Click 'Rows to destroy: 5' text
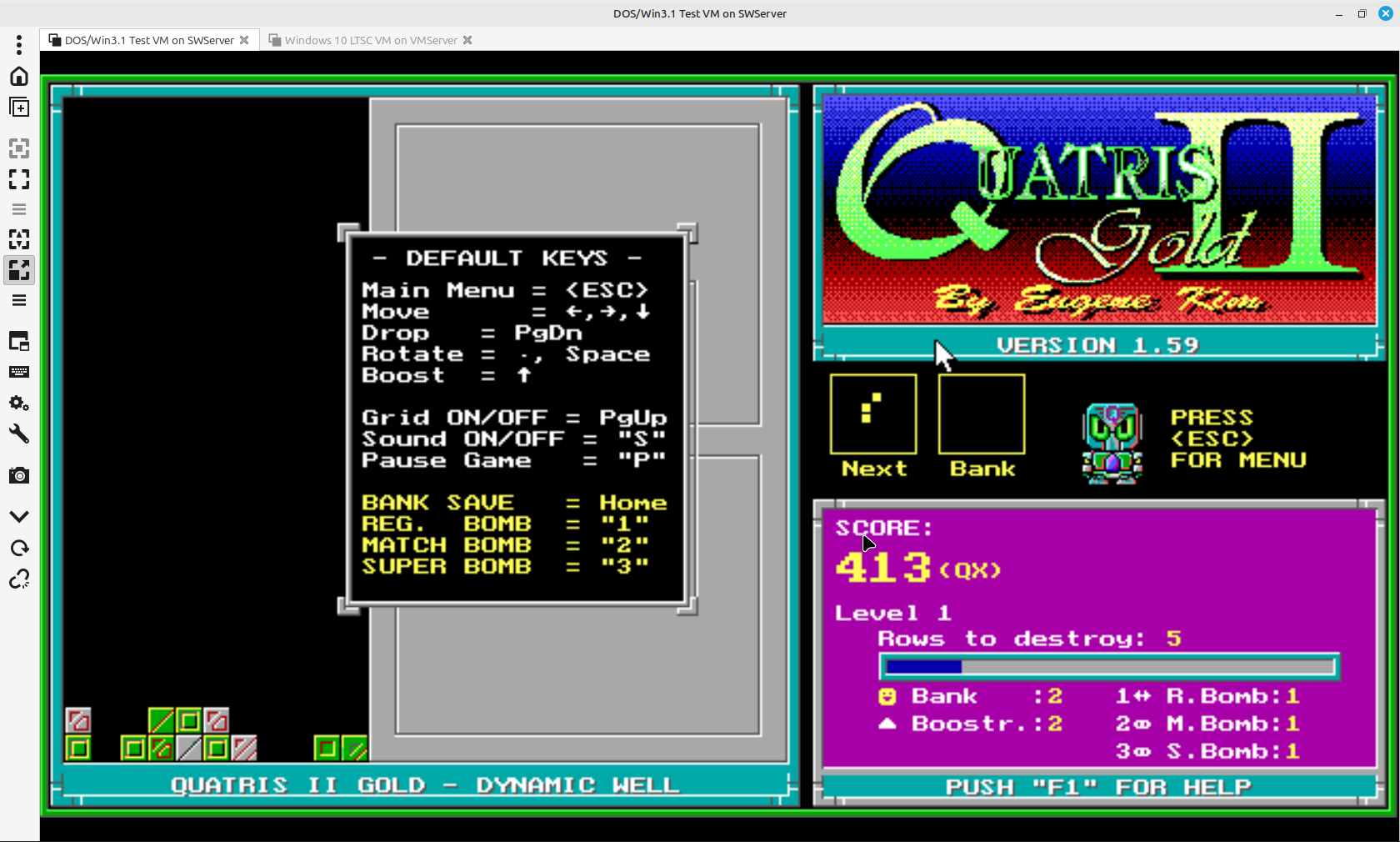 coord(1029,639)
